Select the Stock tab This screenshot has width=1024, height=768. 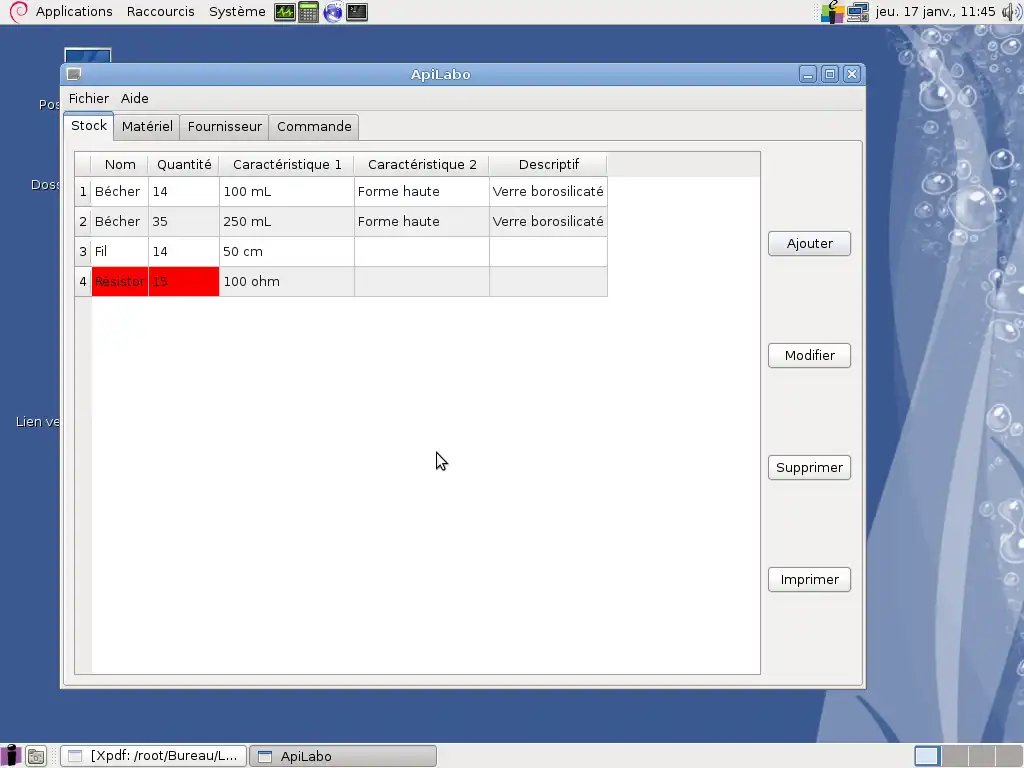(89, 125)
